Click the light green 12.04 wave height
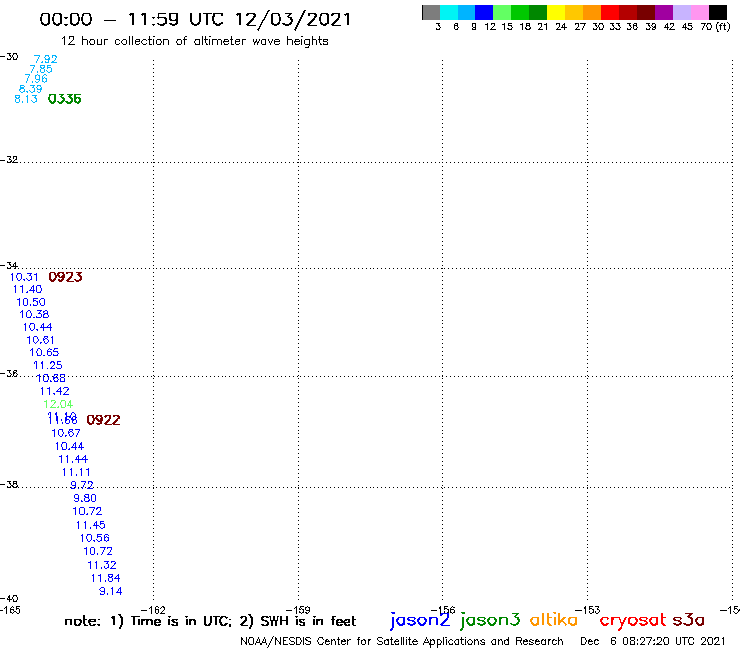The width and height of the screenshot is (740, 650). [58, 404]
